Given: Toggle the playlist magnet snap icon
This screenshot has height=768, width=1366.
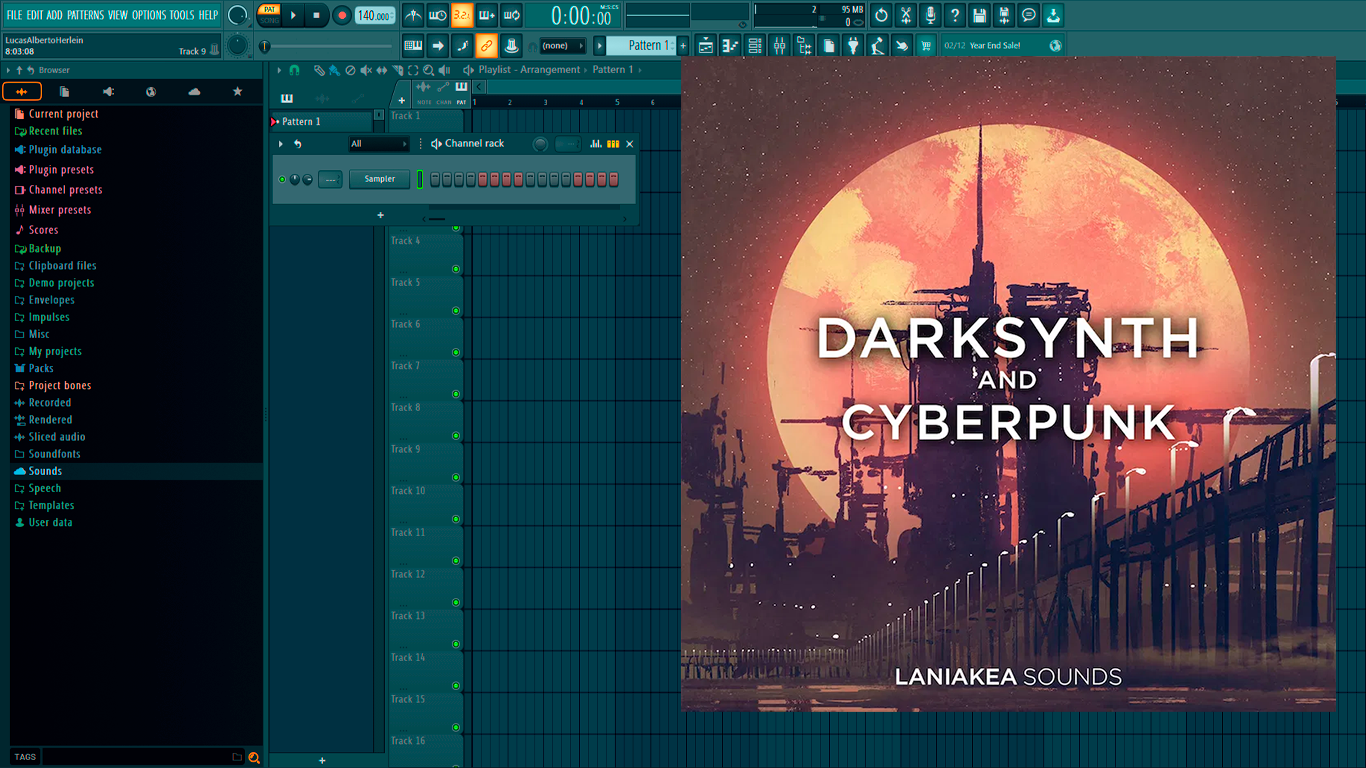Looking at the screenshot, I should [x=294, y=70].
